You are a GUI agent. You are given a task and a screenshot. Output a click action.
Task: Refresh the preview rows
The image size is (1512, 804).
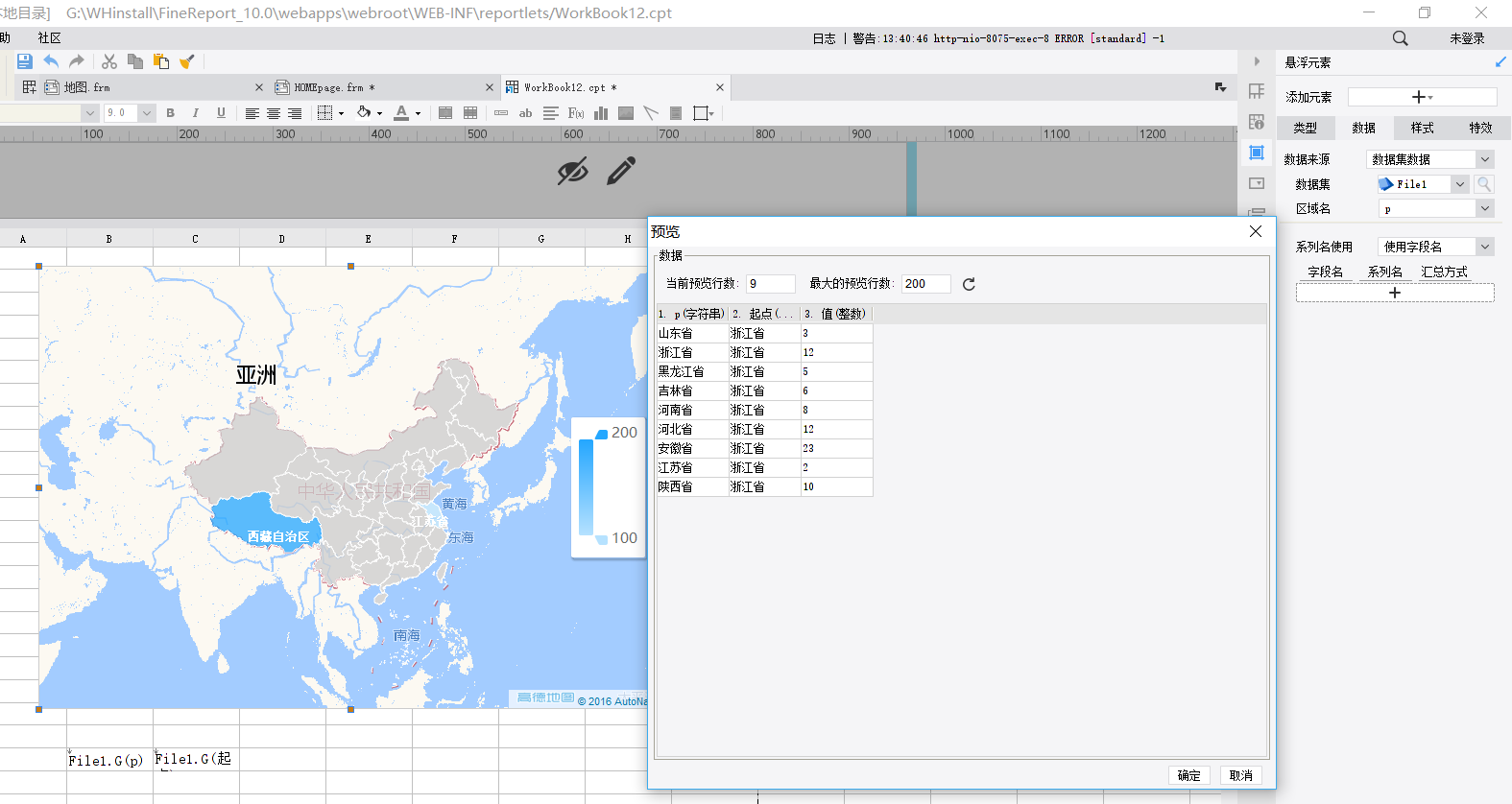click(969, 284)
